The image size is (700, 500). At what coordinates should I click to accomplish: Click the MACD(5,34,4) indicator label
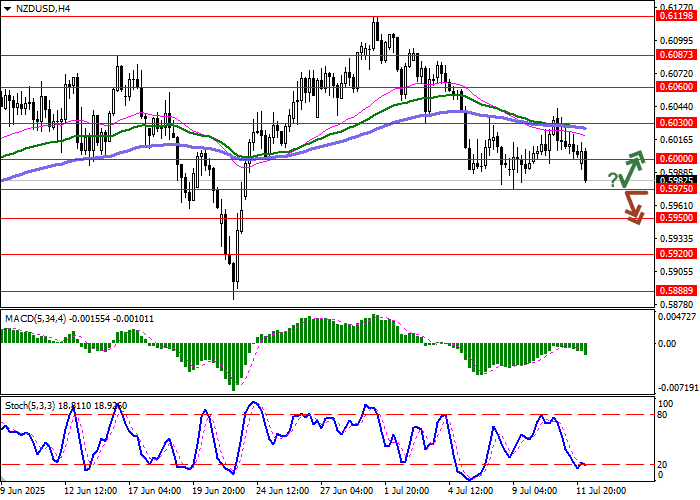35,318
